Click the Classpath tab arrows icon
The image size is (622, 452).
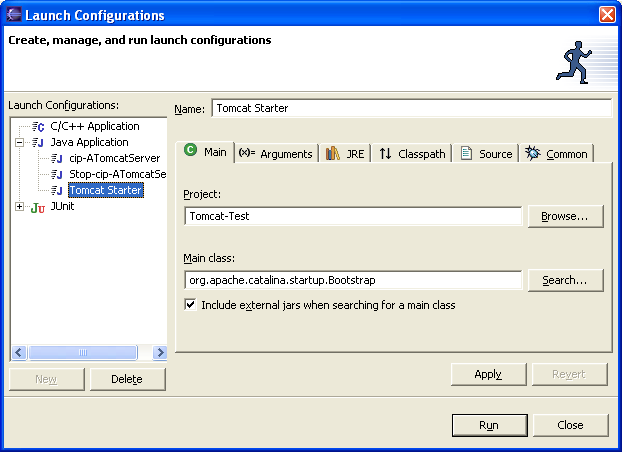386,154
